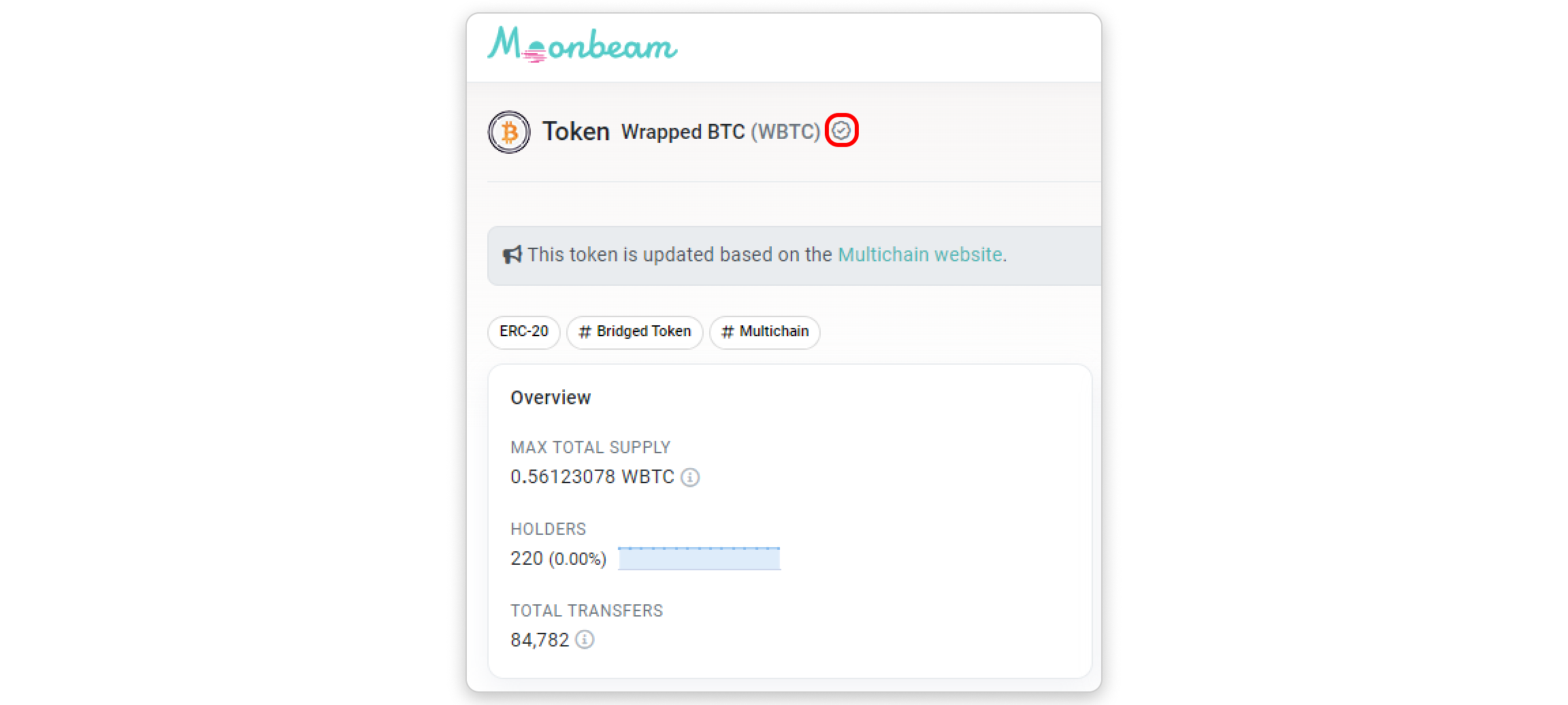Click the holders sparkline chart
Image resolution: width=1568 pixels, height=705 pixels.
[x=699, y=558]
